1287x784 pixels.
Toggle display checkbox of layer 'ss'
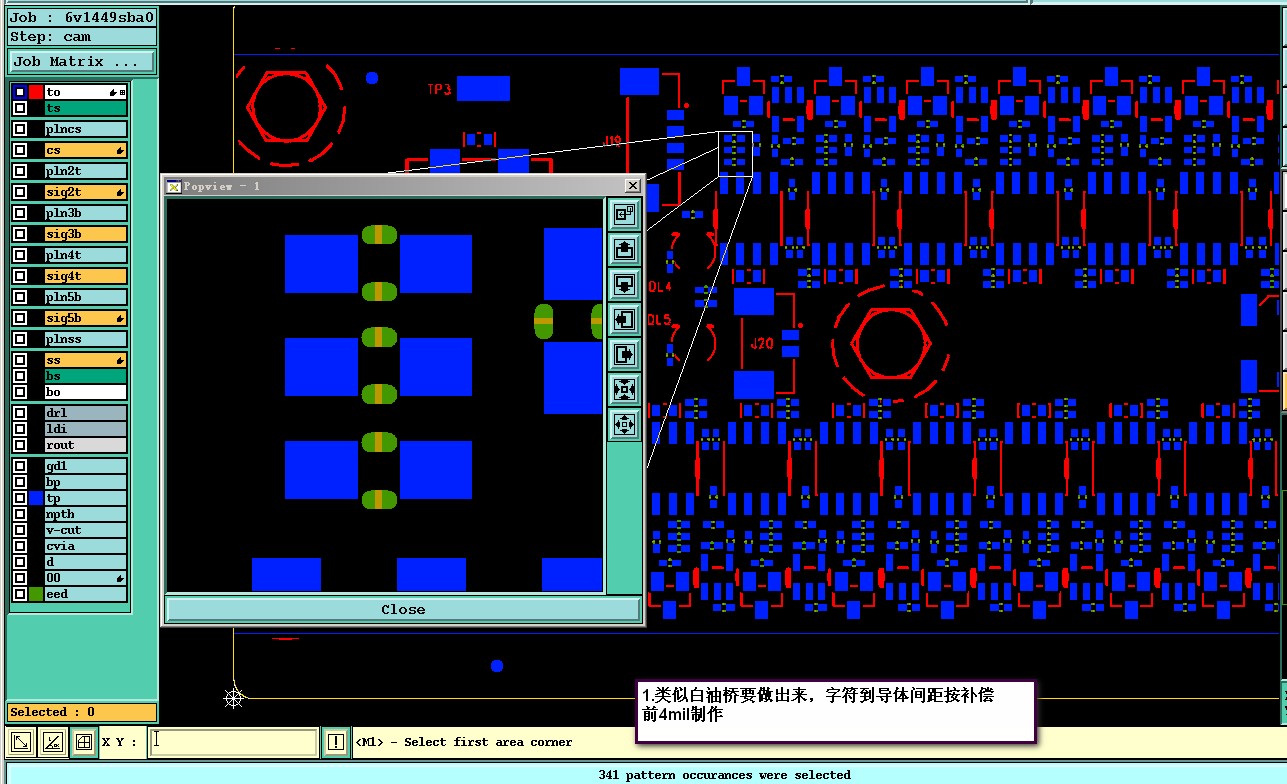coord(20,360)
